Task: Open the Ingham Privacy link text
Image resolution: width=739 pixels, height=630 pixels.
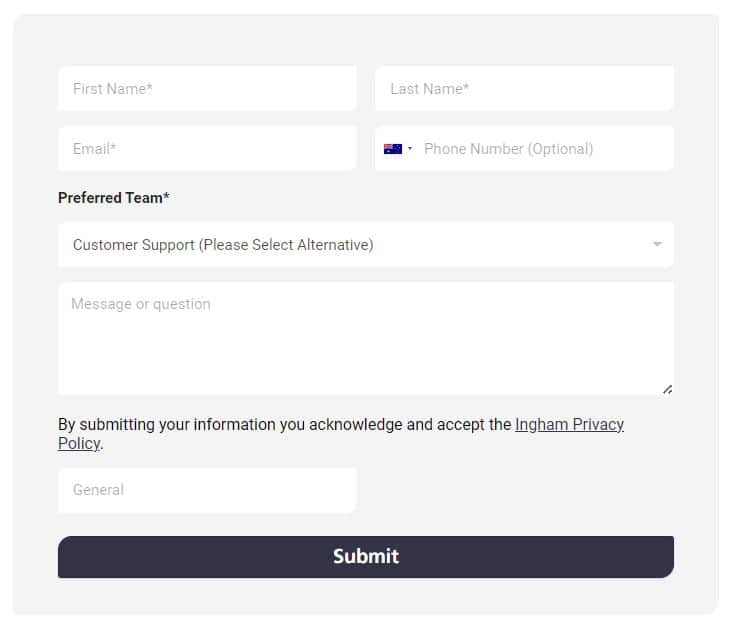Action: 569,425
